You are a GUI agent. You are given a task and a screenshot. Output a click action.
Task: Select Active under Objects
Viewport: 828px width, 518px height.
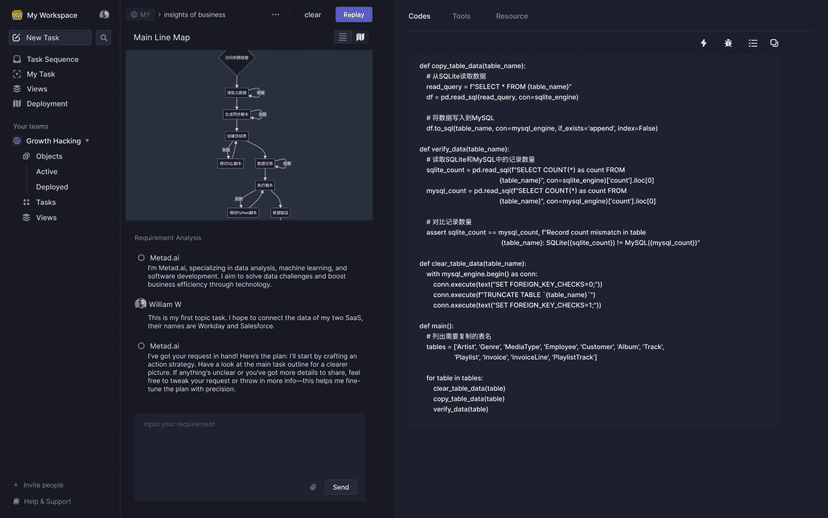(46, 172)
